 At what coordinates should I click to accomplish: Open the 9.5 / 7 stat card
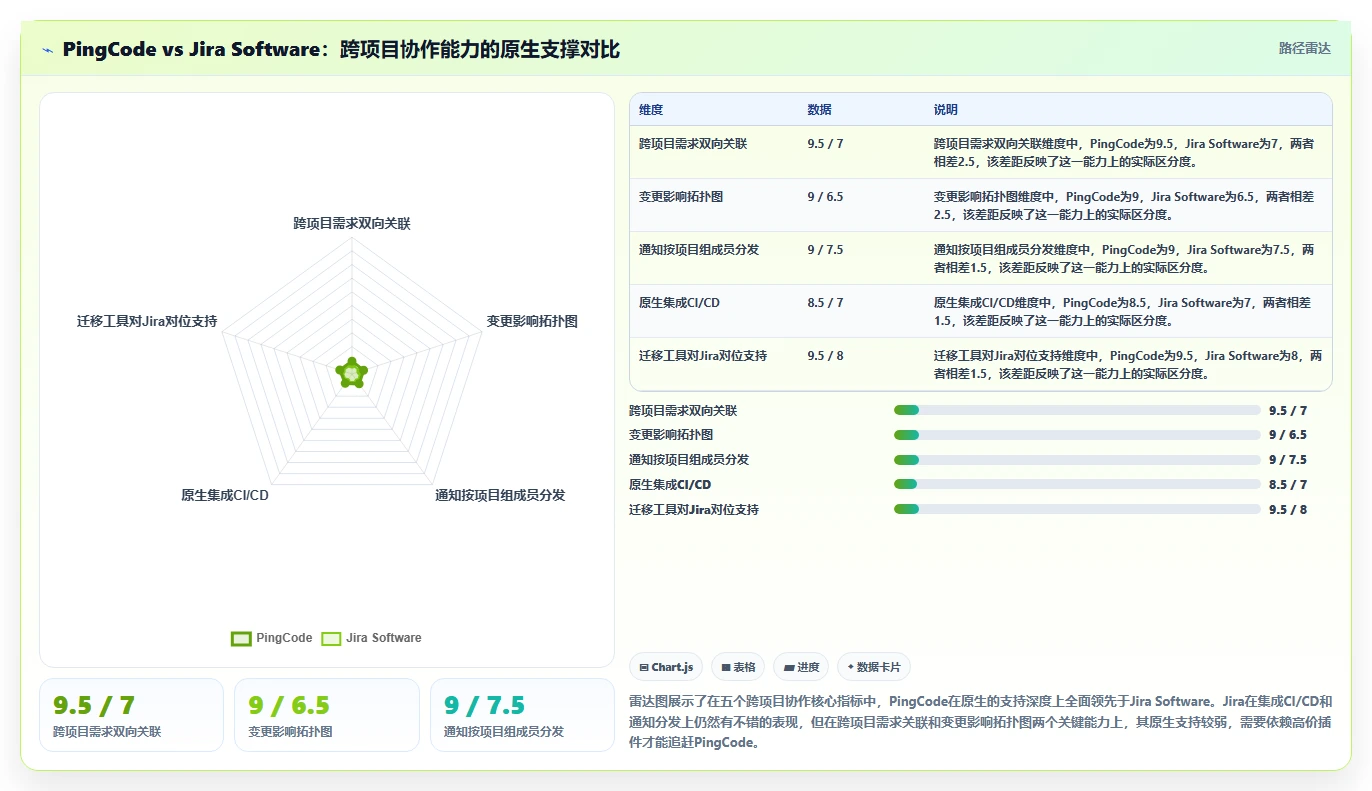pos(131,715)
